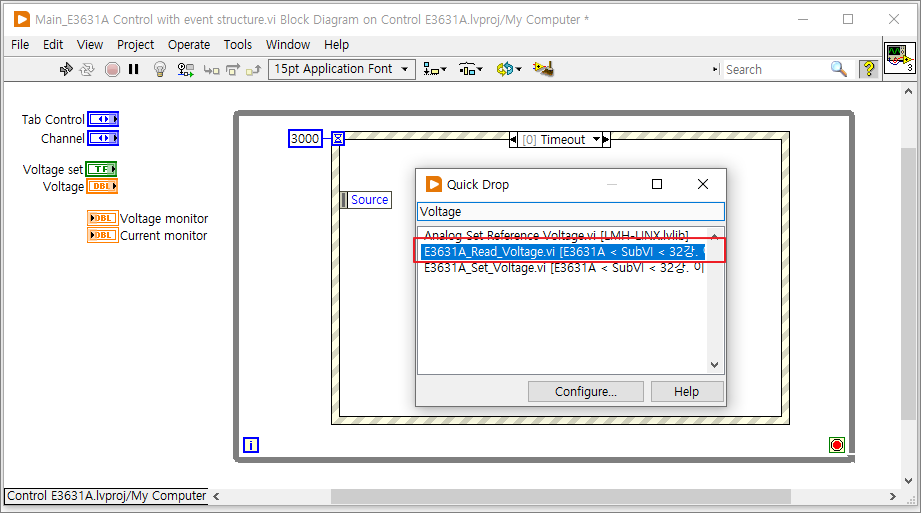Go to previous event case arrow
The height and width of the screenshot is (513, 921).
tap(513, 139)
